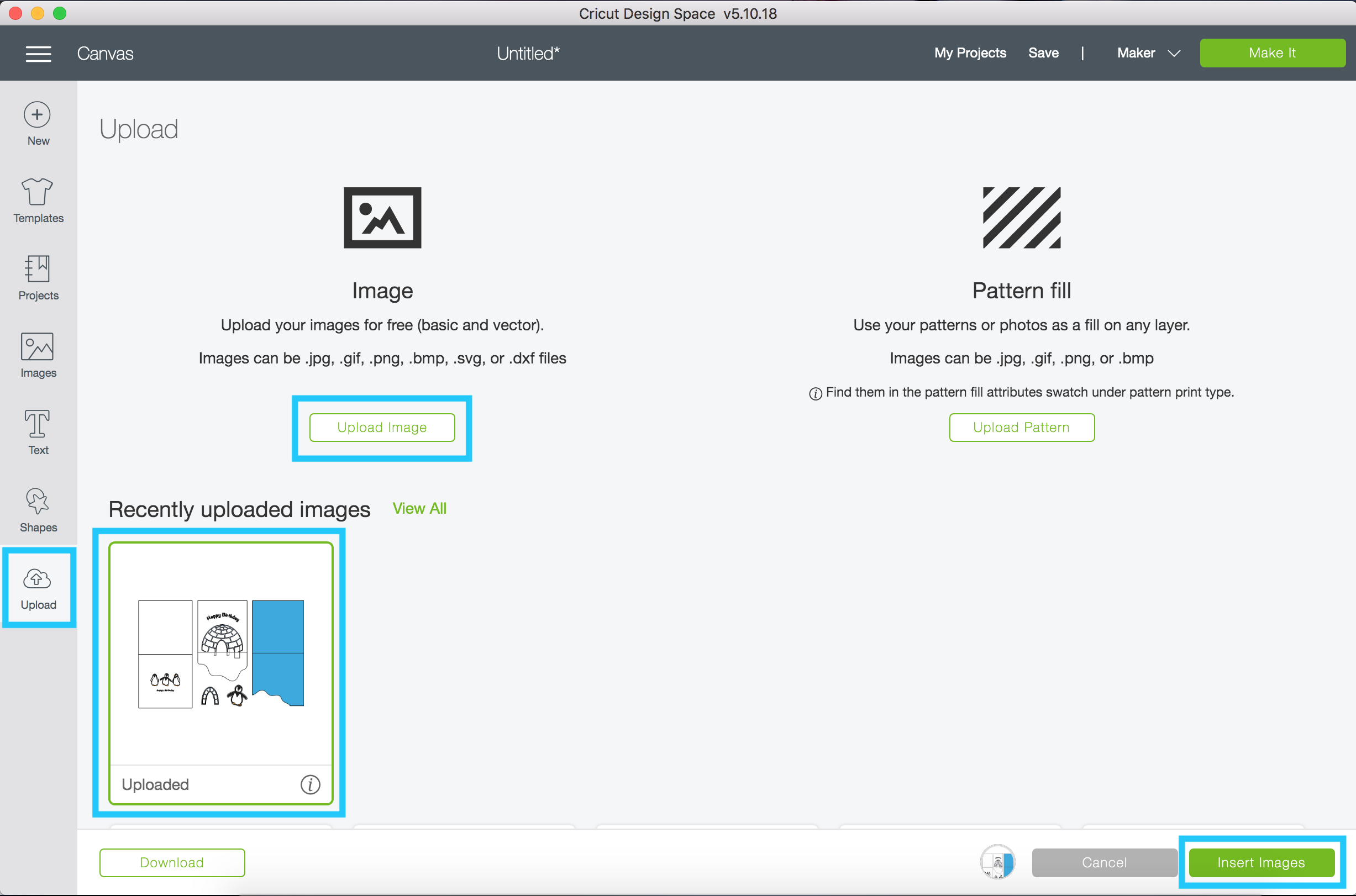Click the Pattern fill heading
The height and width of the screenshot is (896, 1356).
(1022, 291)
